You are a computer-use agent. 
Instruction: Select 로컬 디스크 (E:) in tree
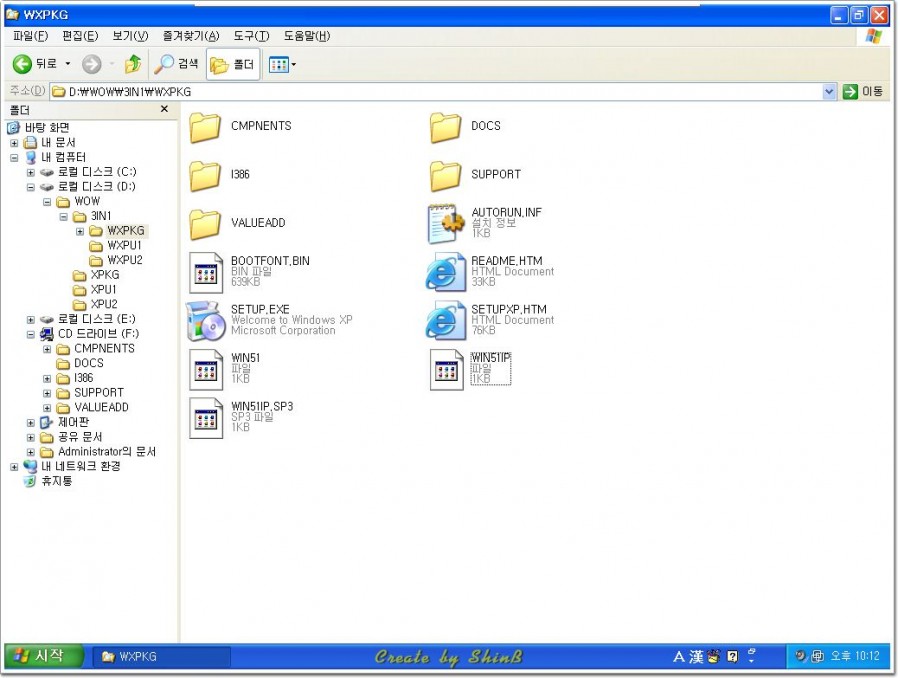click(x=96, y=319)
